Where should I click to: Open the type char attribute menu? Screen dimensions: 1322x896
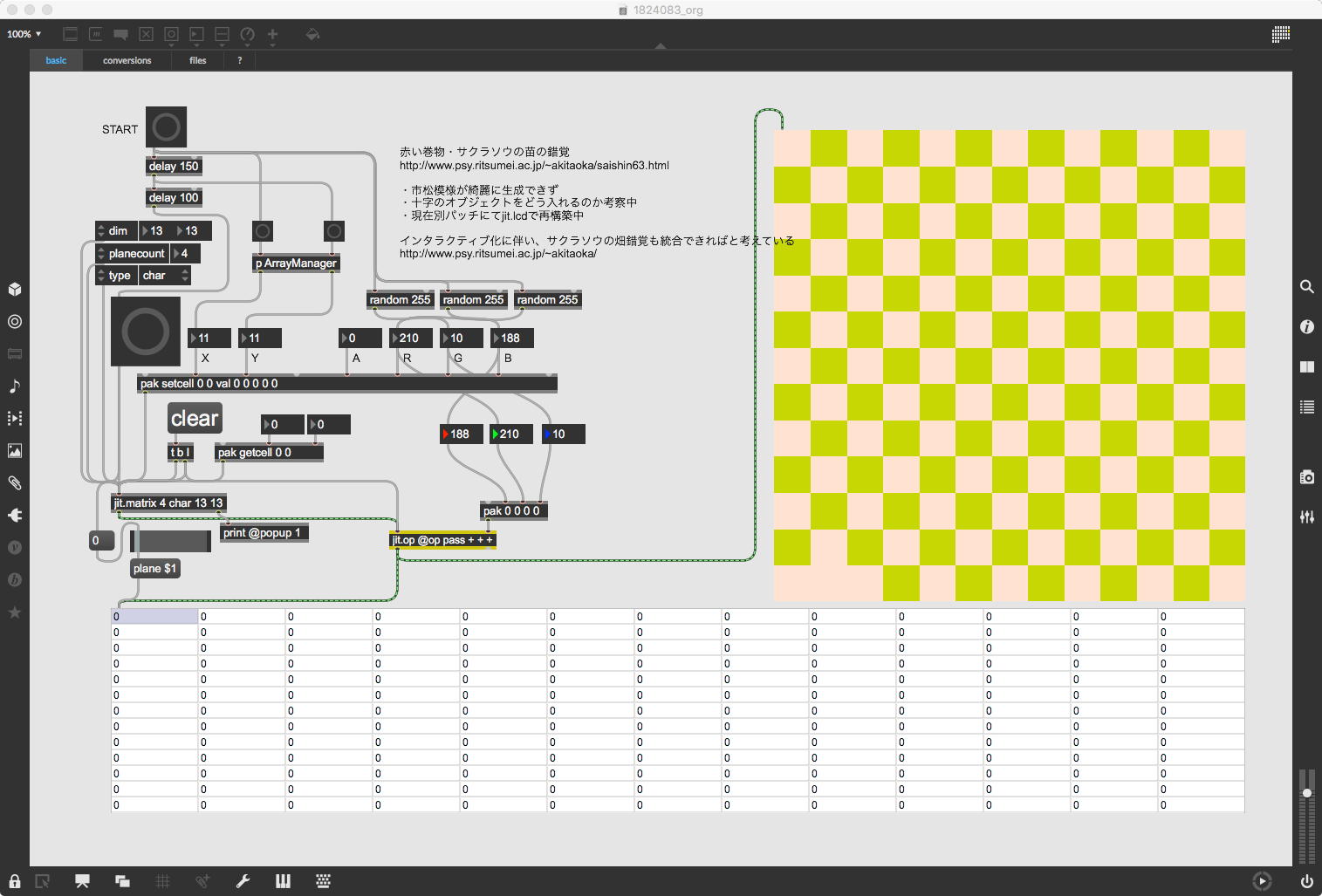click(164, 276)
